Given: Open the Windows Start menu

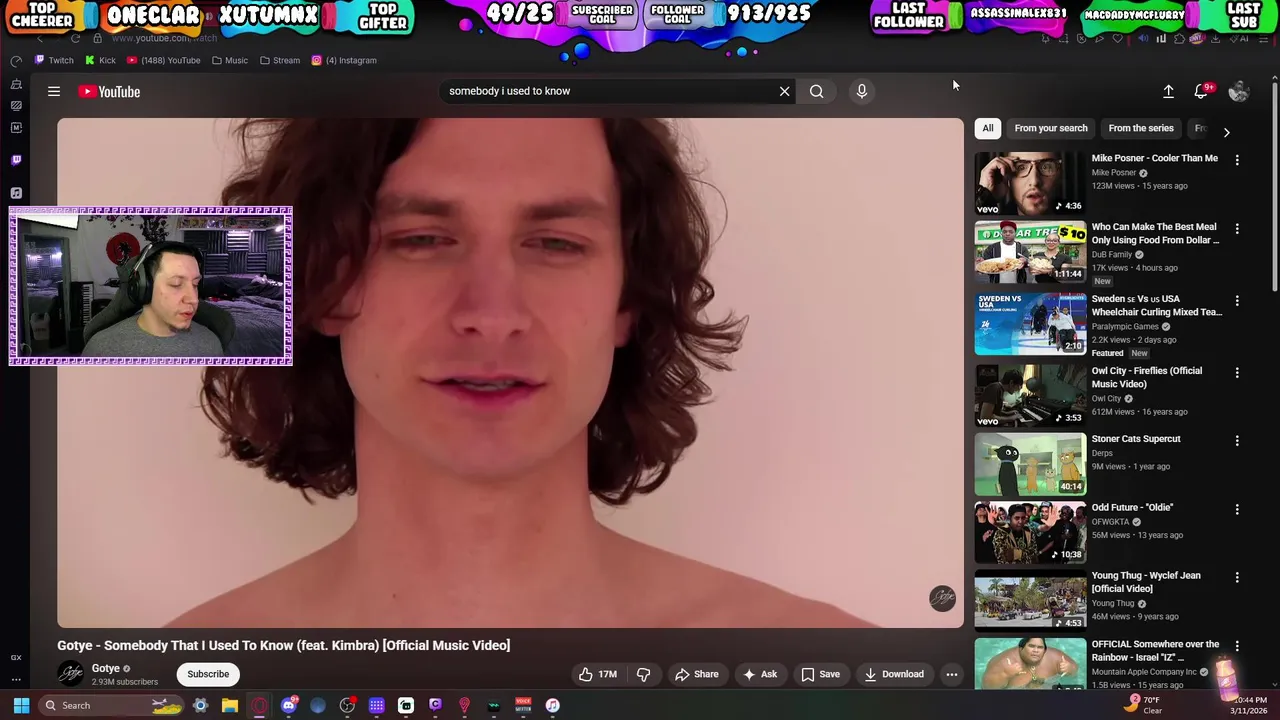Looking at the screenshot, I should click(x=21, y=705).
